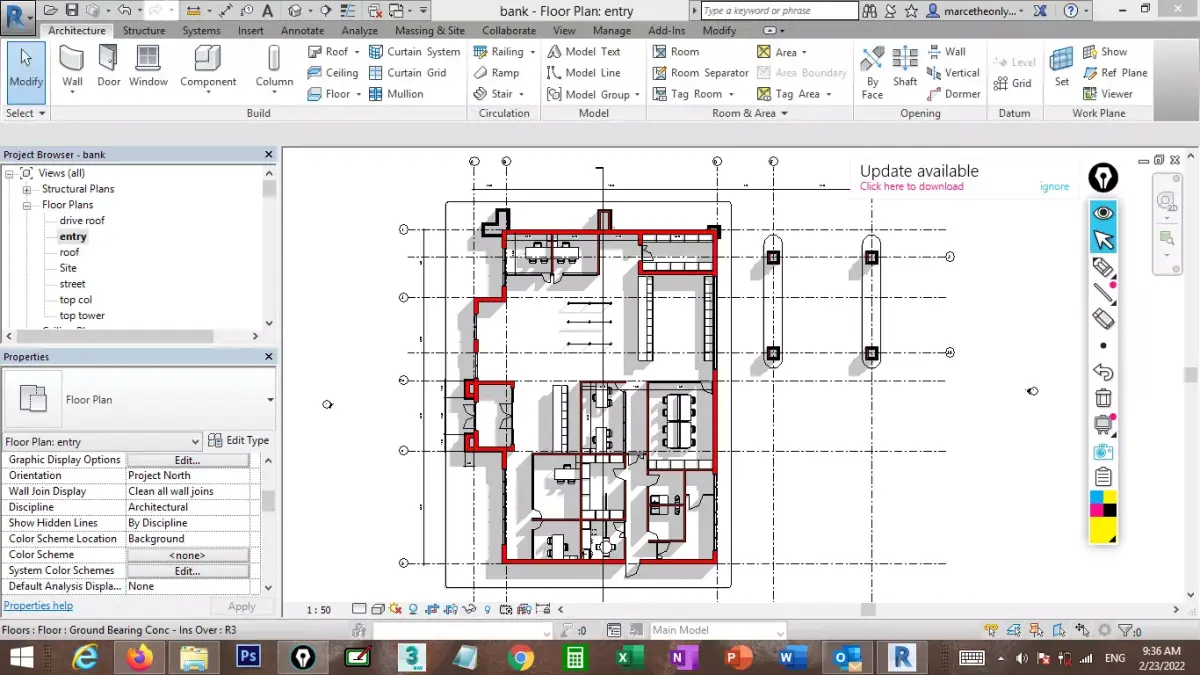Open the Massing & Site tab
This screenshot has height=675, width=1200.
point(430,31)
